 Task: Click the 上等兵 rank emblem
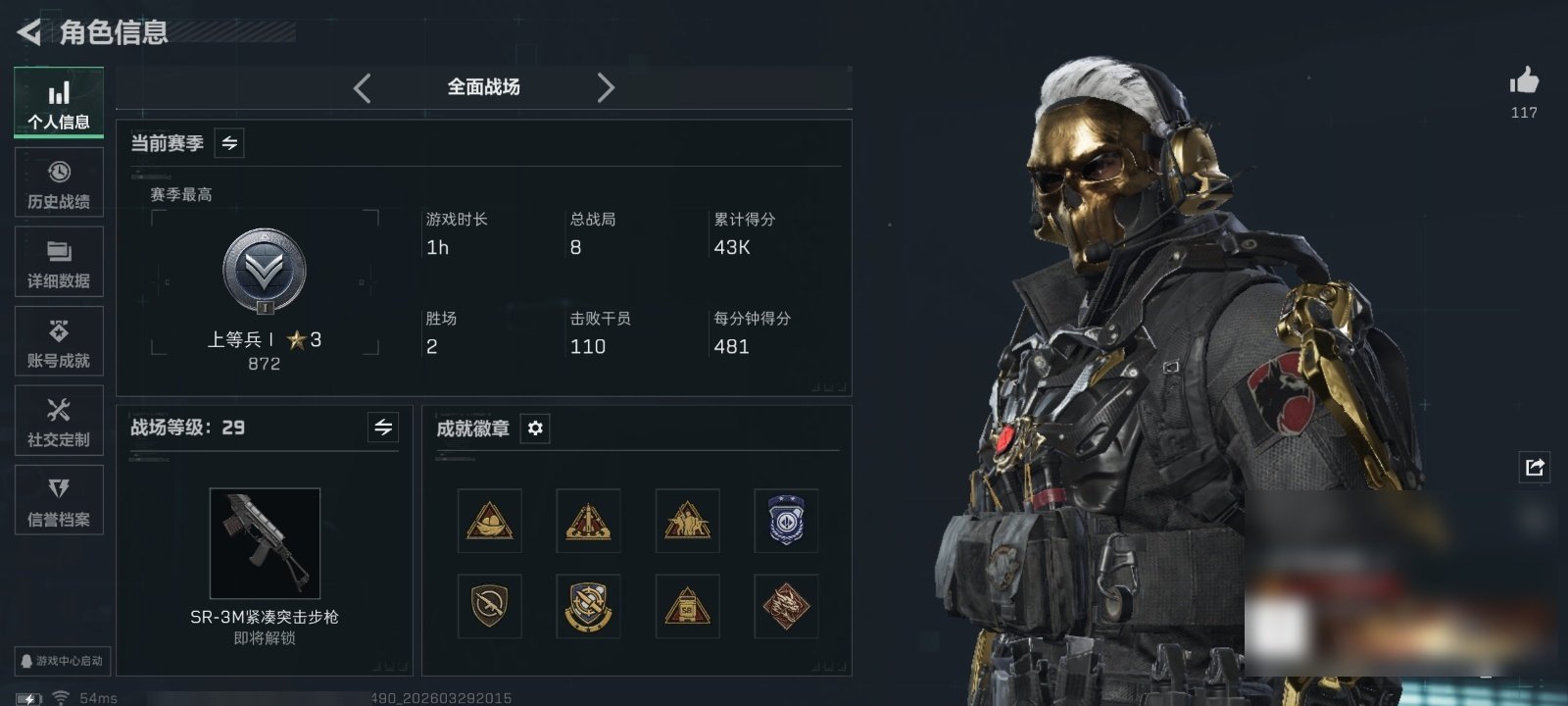pyautogui.click(x=265, y=272)
